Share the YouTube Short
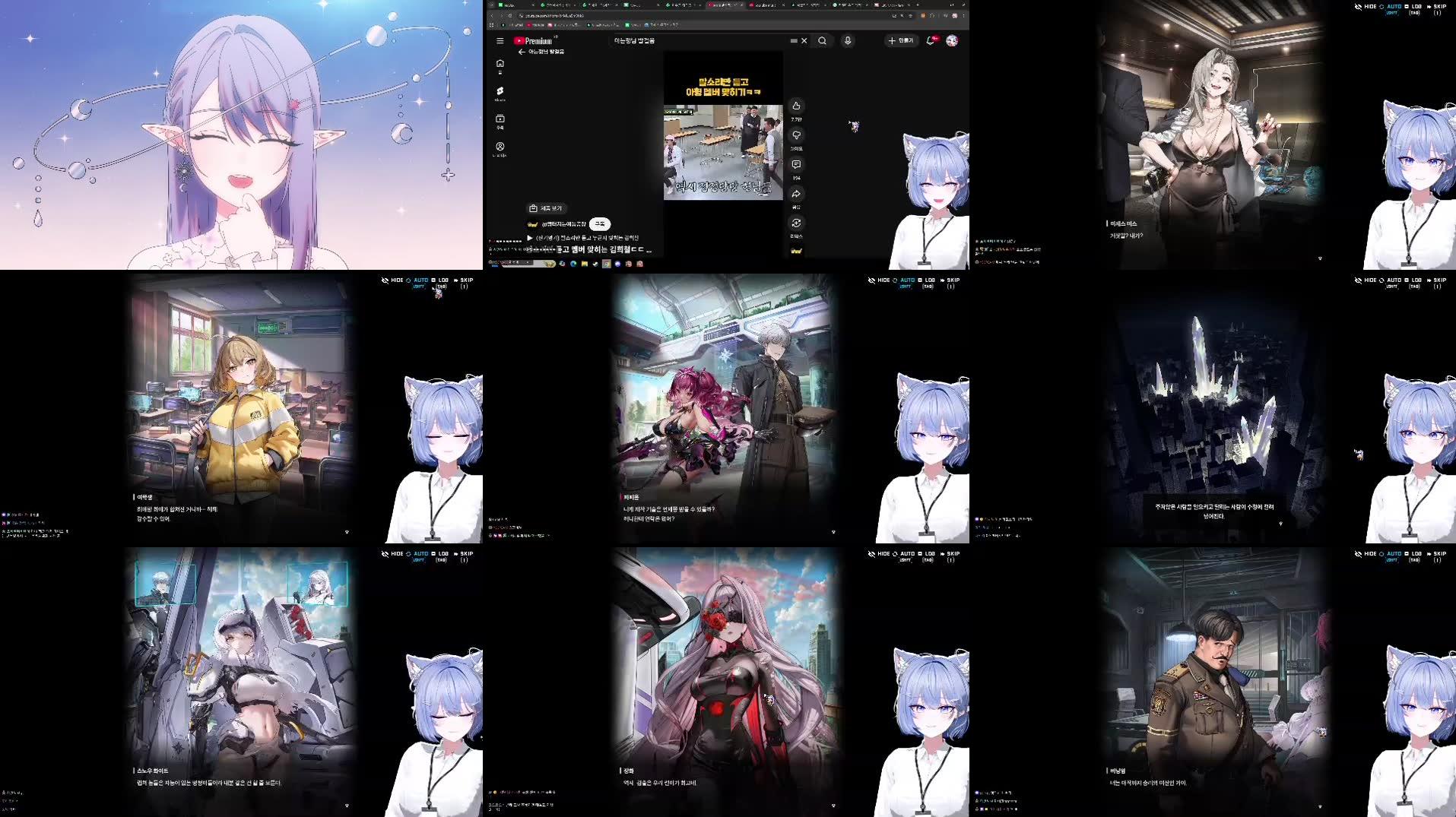Viewport: 1456px width, 817px height. [796, 194]
